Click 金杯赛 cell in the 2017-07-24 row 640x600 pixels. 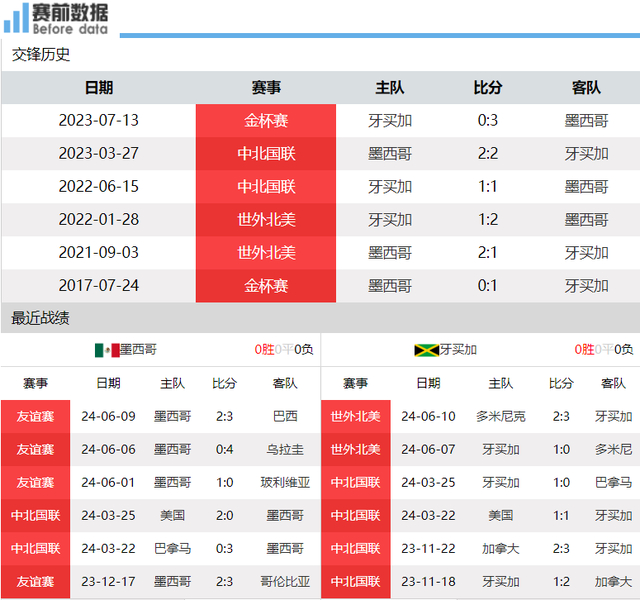[266, 286]
